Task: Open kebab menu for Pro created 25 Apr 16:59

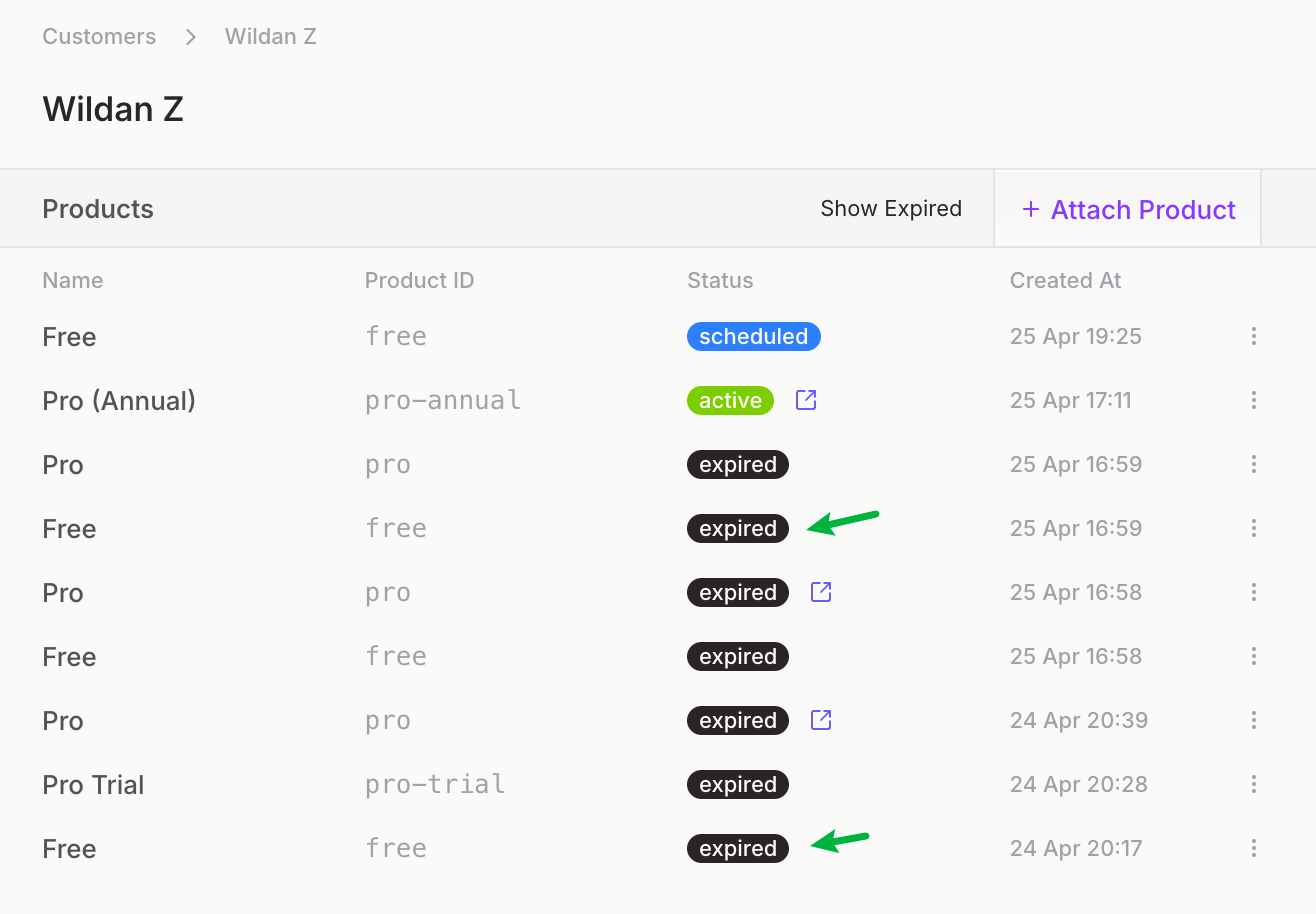Action: [1253, 465]
